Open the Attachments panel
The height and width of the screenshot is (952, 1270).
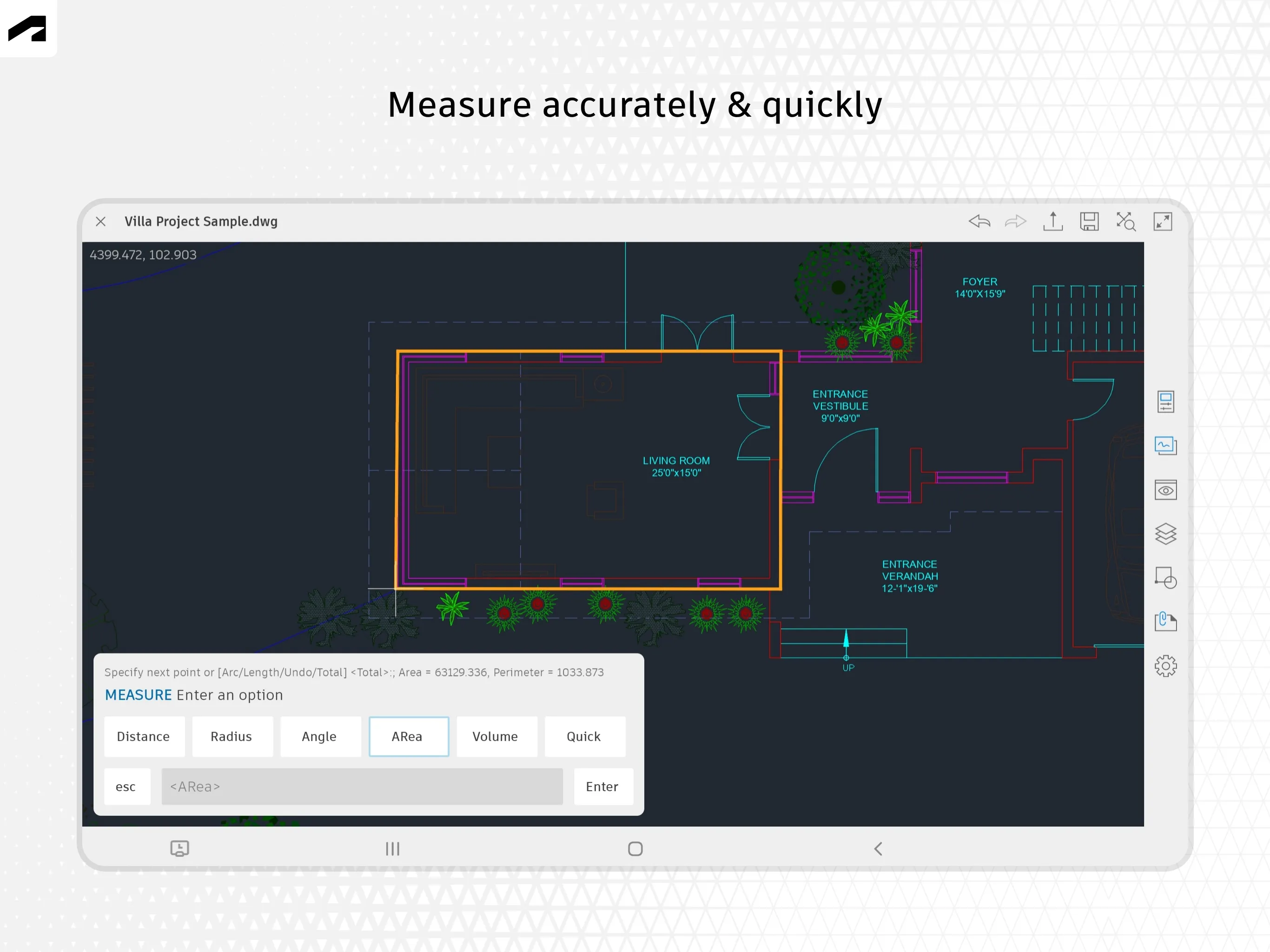pyautogui.click(x=1165, y=621)
